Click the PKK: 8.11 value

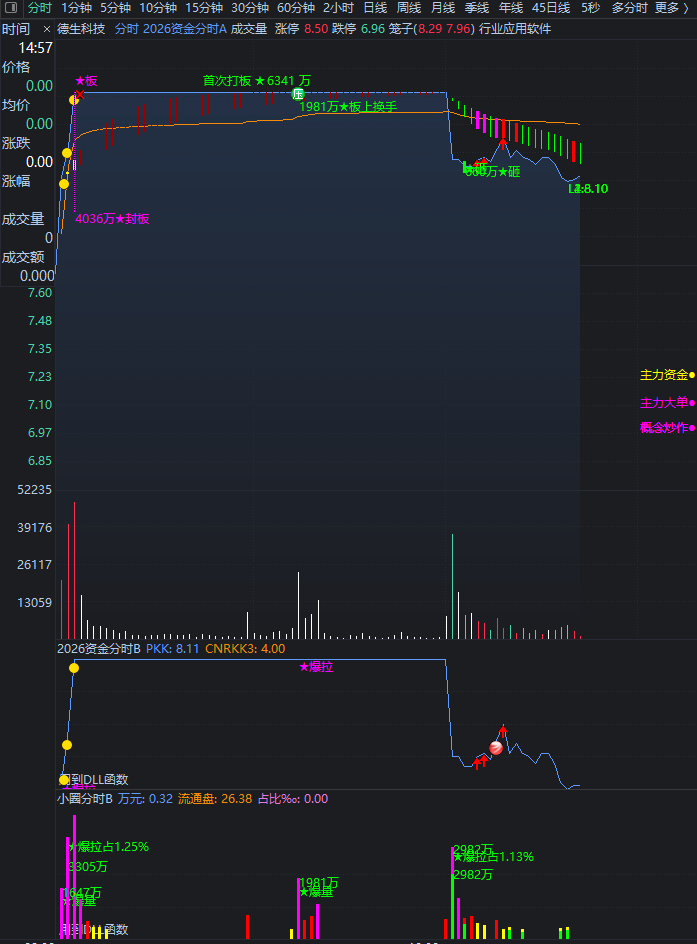[173, 649]
